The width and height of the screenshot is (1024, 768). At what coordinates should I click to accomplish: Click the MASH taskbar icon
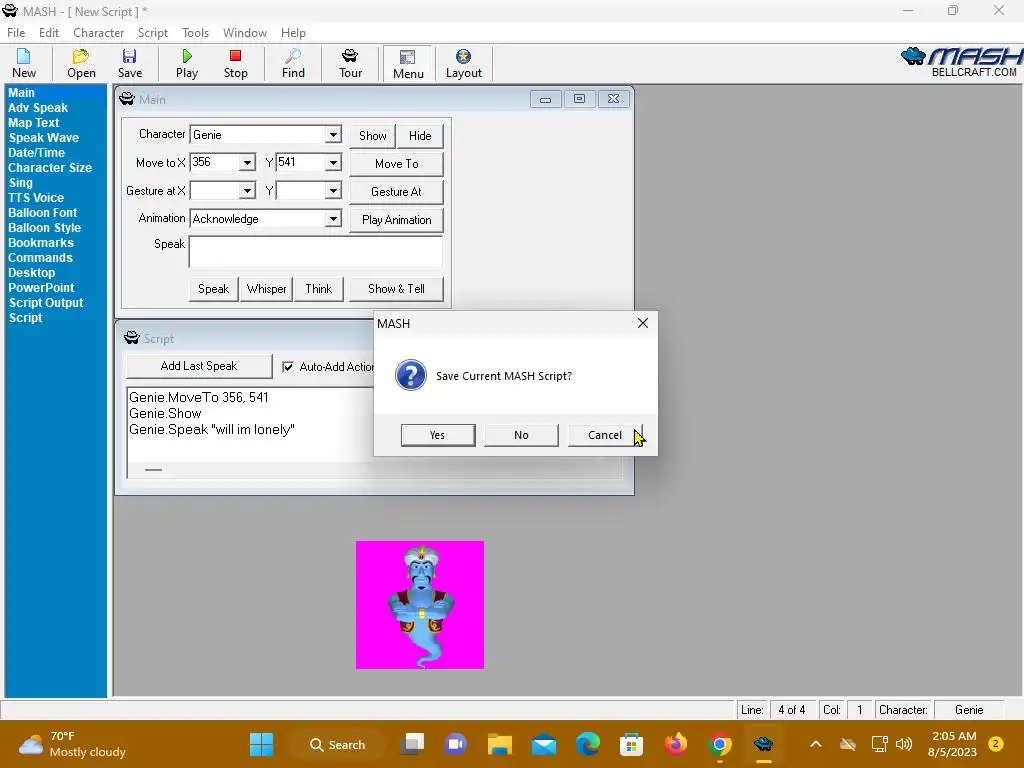(x=763, y=744)
